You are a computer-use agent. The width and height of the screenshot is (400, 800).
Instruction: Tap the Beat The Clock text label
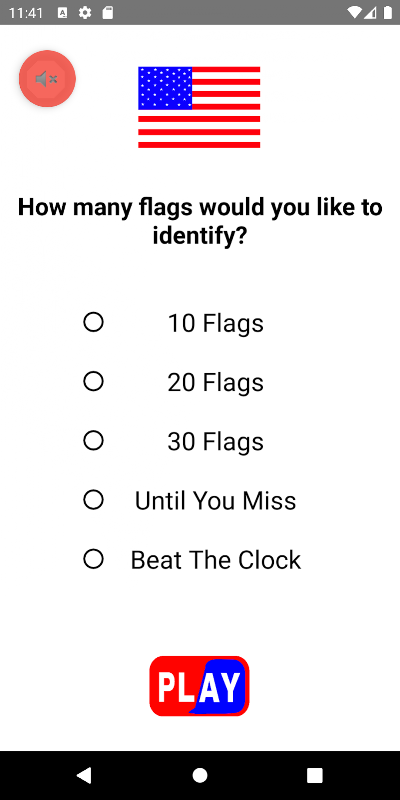tap(215, 560)
